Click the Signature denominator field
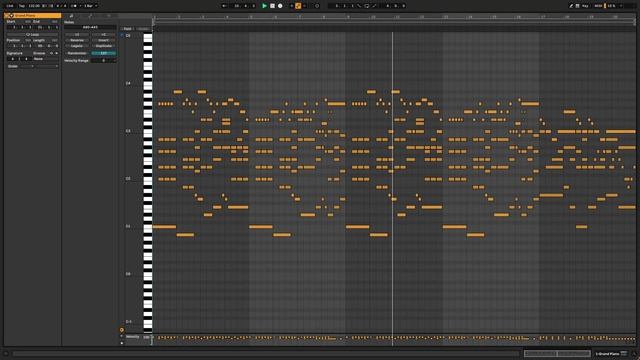 [26, 59]
